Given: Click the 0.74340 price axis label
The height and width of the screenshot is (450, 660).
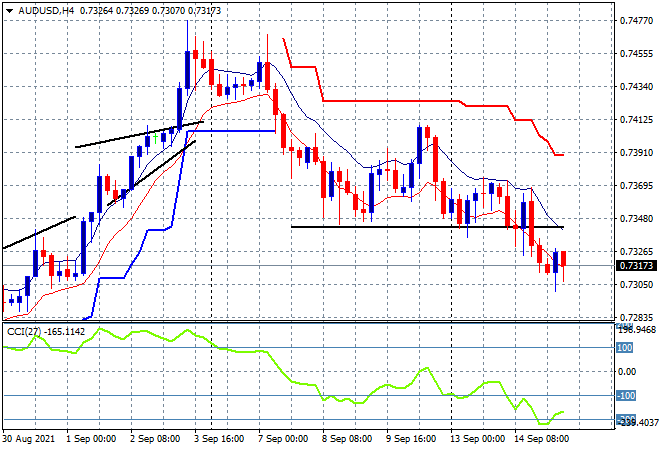Looking at the screenshot, I should (636, 87).
